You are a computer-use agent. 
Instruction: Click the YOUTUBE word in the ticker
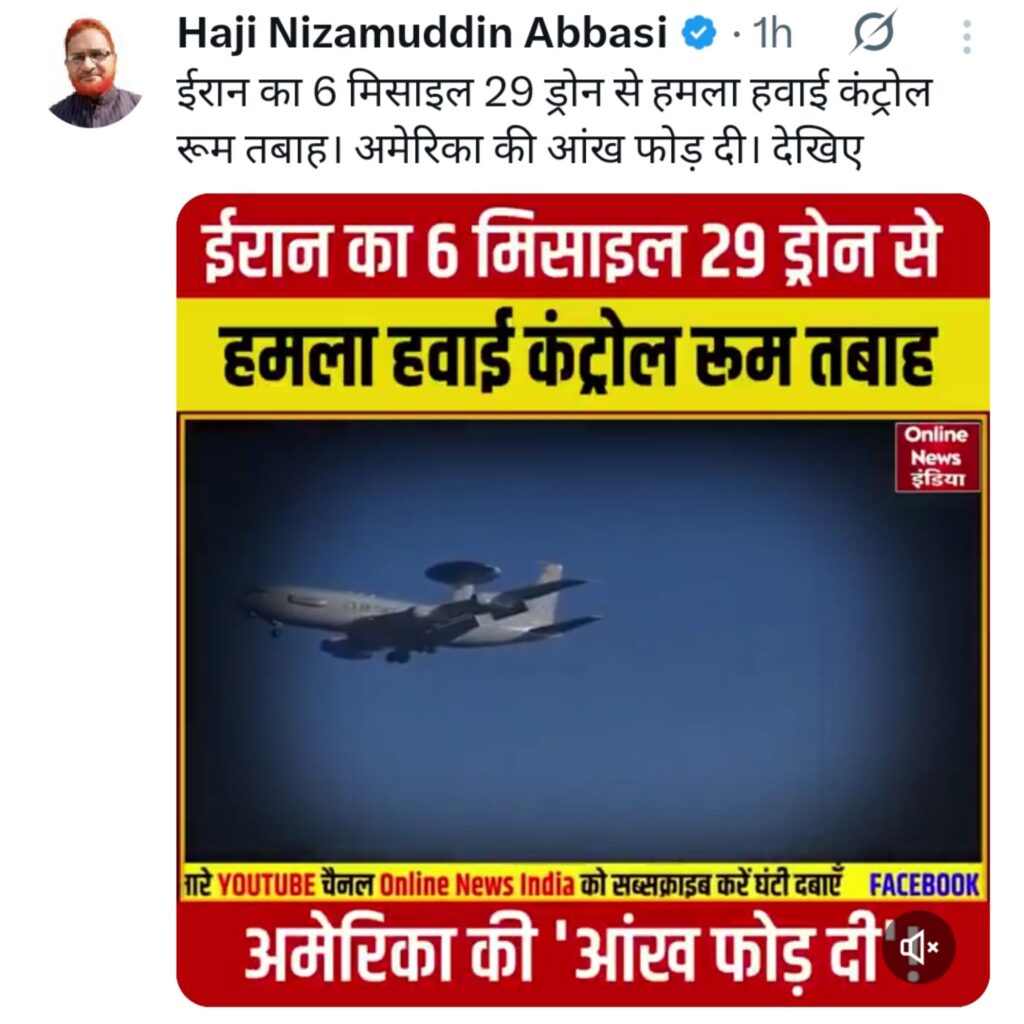pos(266,885)
